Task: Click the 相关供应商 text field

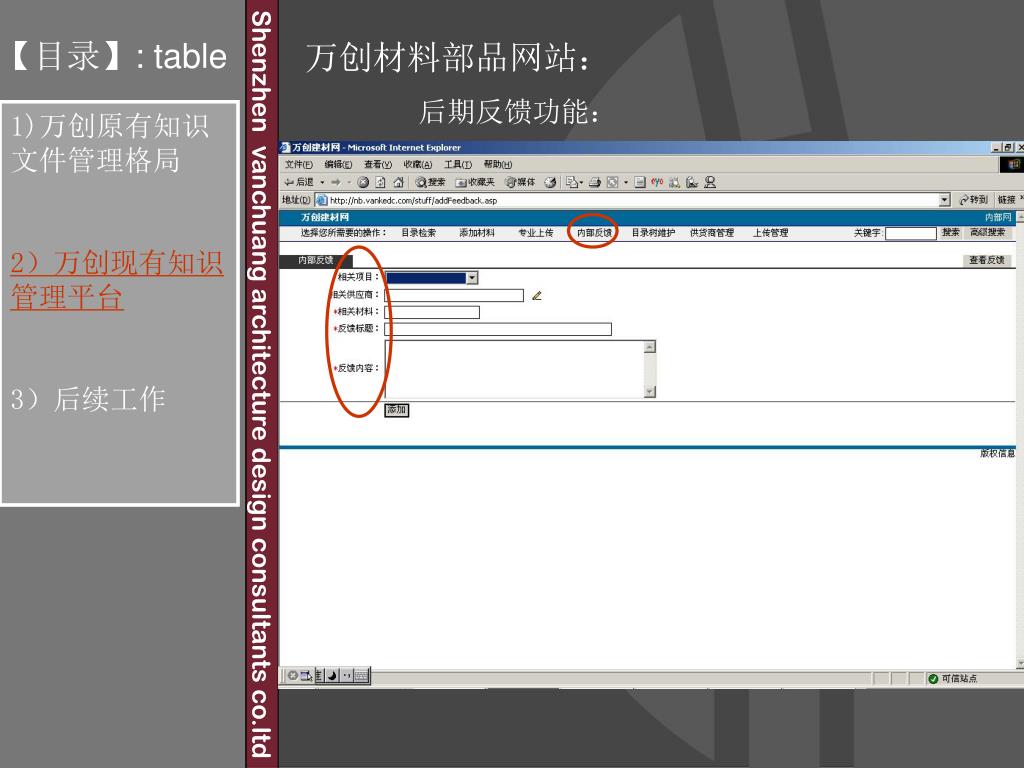Action: (x=455, y=295)
